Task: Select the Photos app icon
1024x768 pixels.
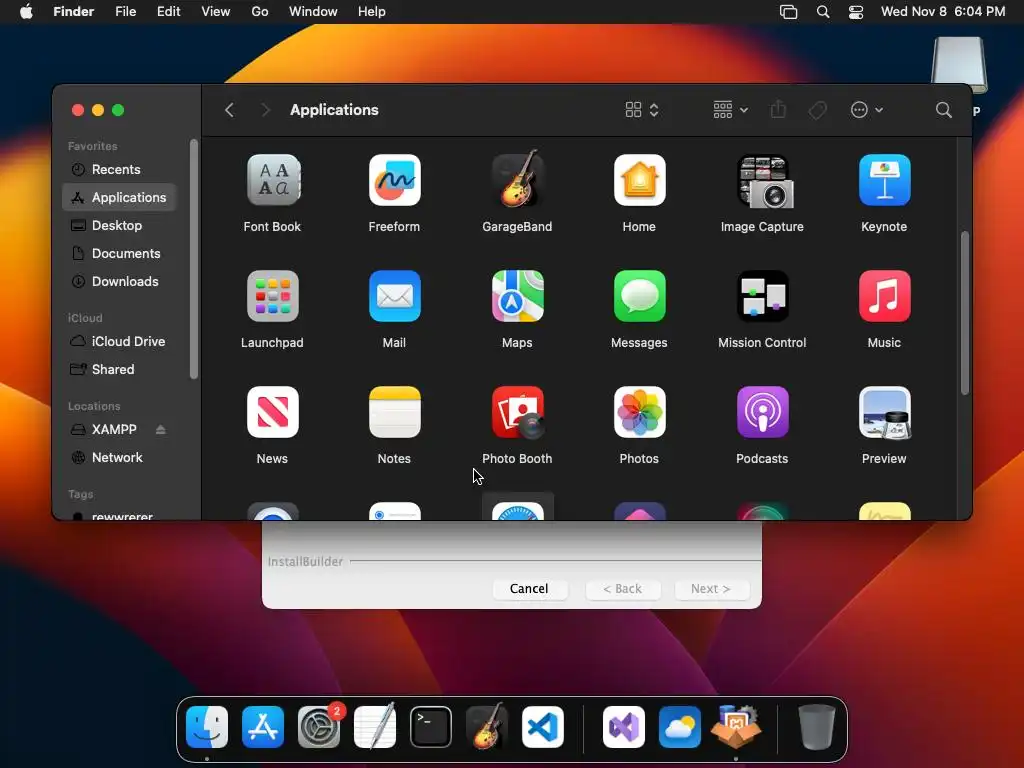Action: tap(639, 412)
